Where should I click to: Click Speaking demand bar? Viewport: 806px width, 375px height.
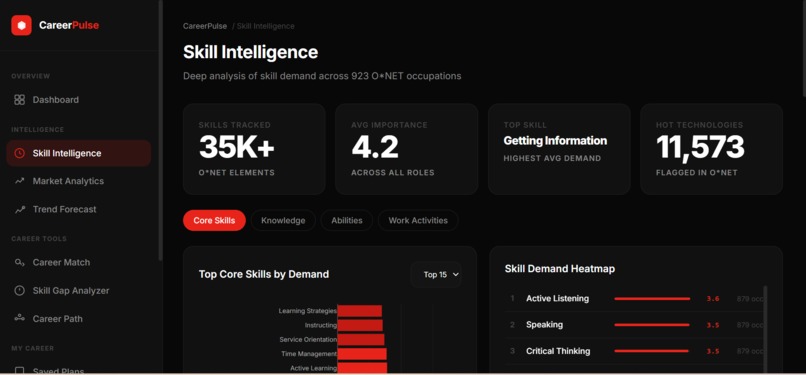coord(652,325)
